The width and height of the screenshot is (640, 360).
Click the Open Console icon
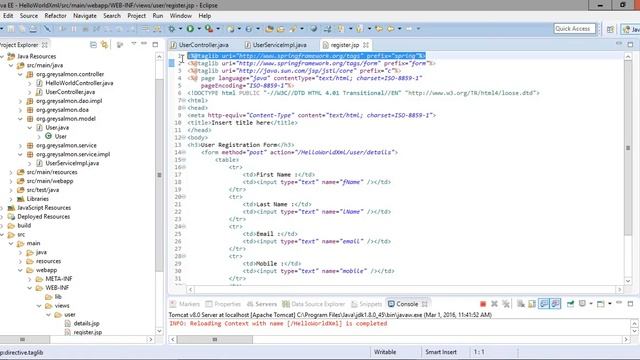600,304
